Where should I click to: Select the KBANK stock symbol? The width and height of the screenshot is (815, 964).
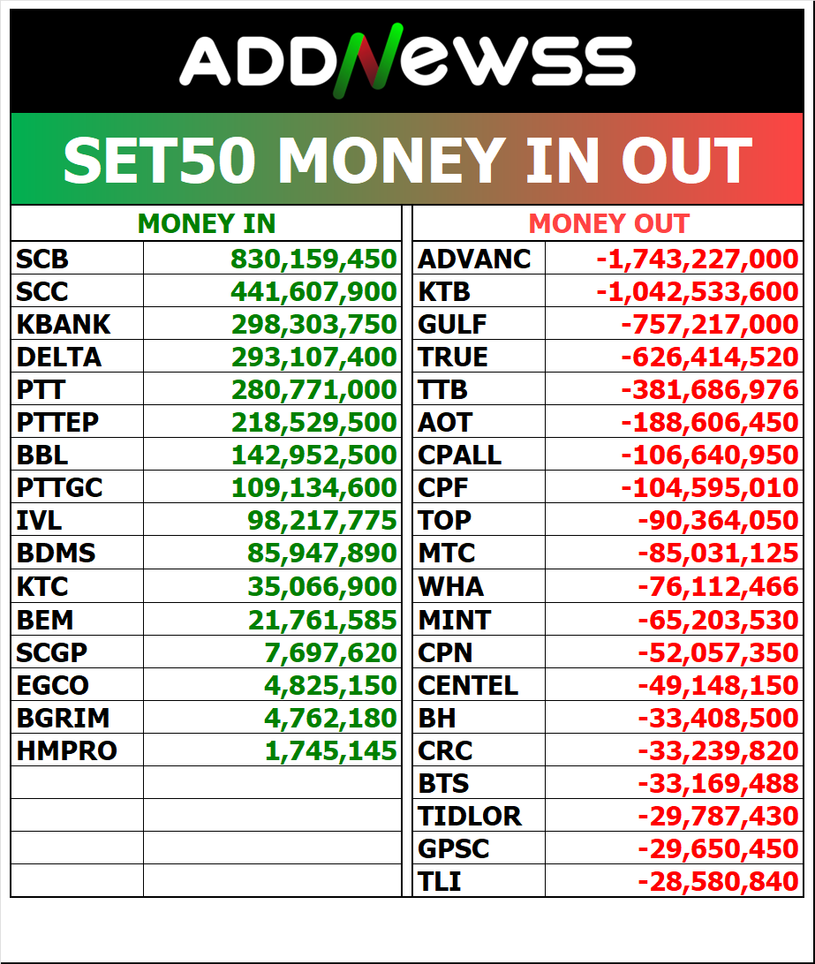coord(64,324)
